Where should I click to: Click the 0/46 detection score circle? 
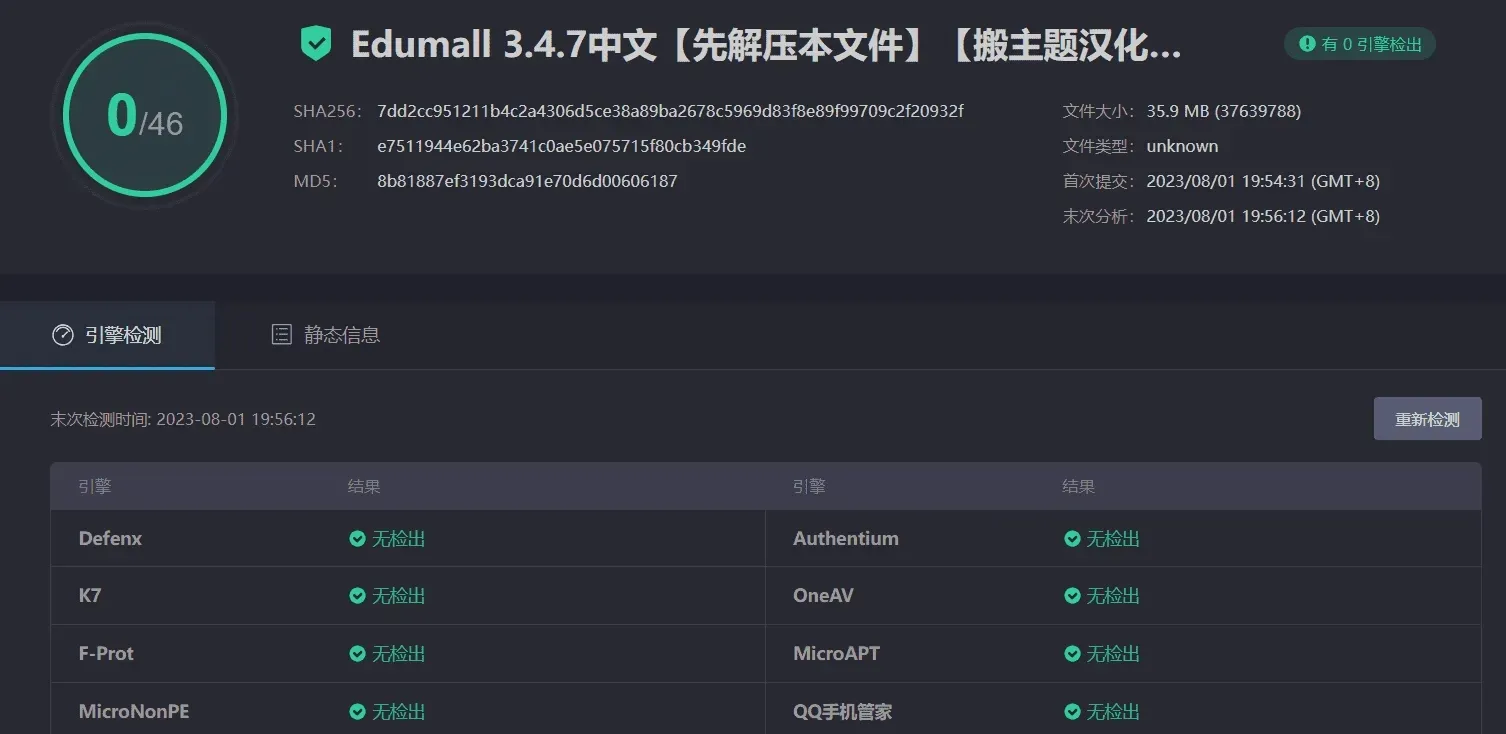point(145,116)
